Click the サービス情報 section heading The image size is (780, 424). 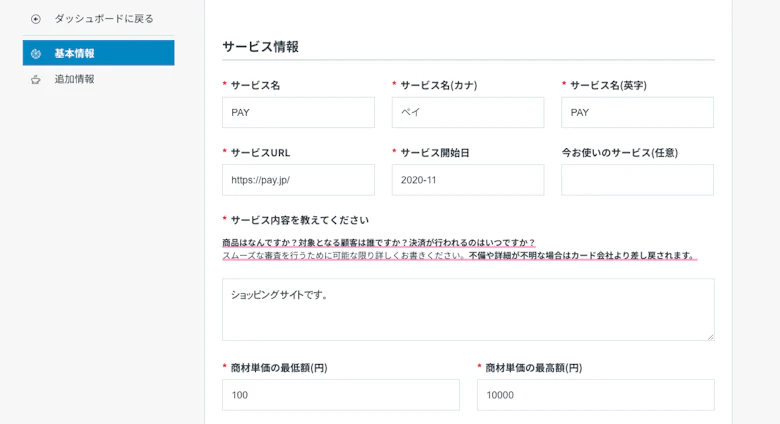coord(260,46)
